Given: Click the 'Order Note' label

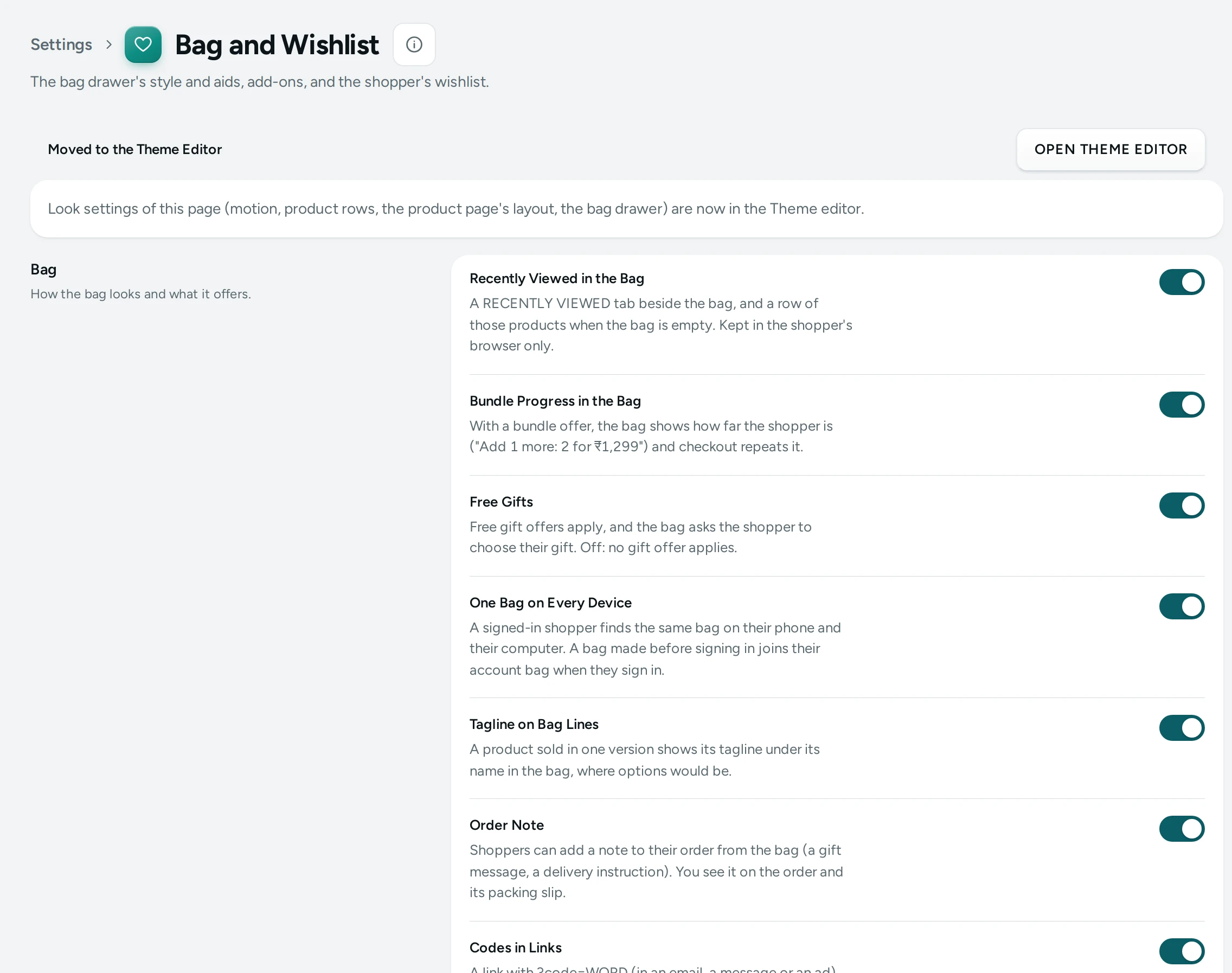Looking at the screenshot, I should click(x=507, y=825).
